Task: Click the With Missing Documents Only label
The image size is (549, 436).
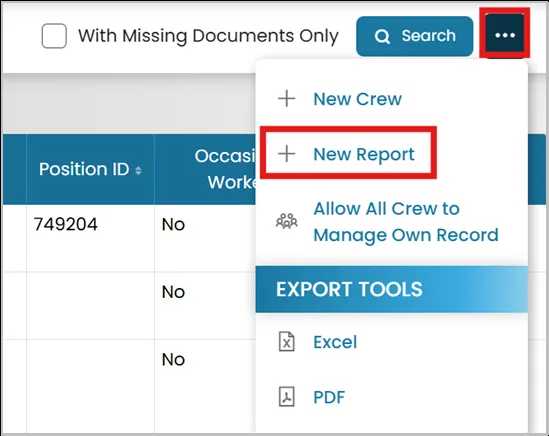Action: click(x=208, y=36)
